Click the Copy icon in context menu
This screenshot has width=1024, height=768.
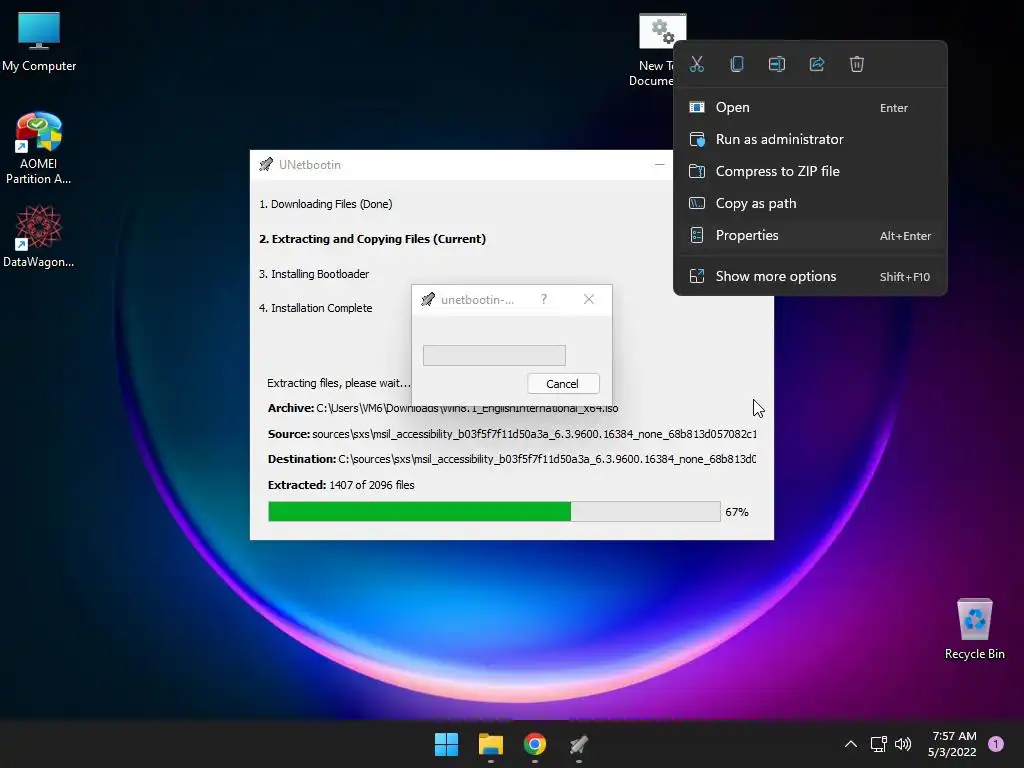coord(737,64)
